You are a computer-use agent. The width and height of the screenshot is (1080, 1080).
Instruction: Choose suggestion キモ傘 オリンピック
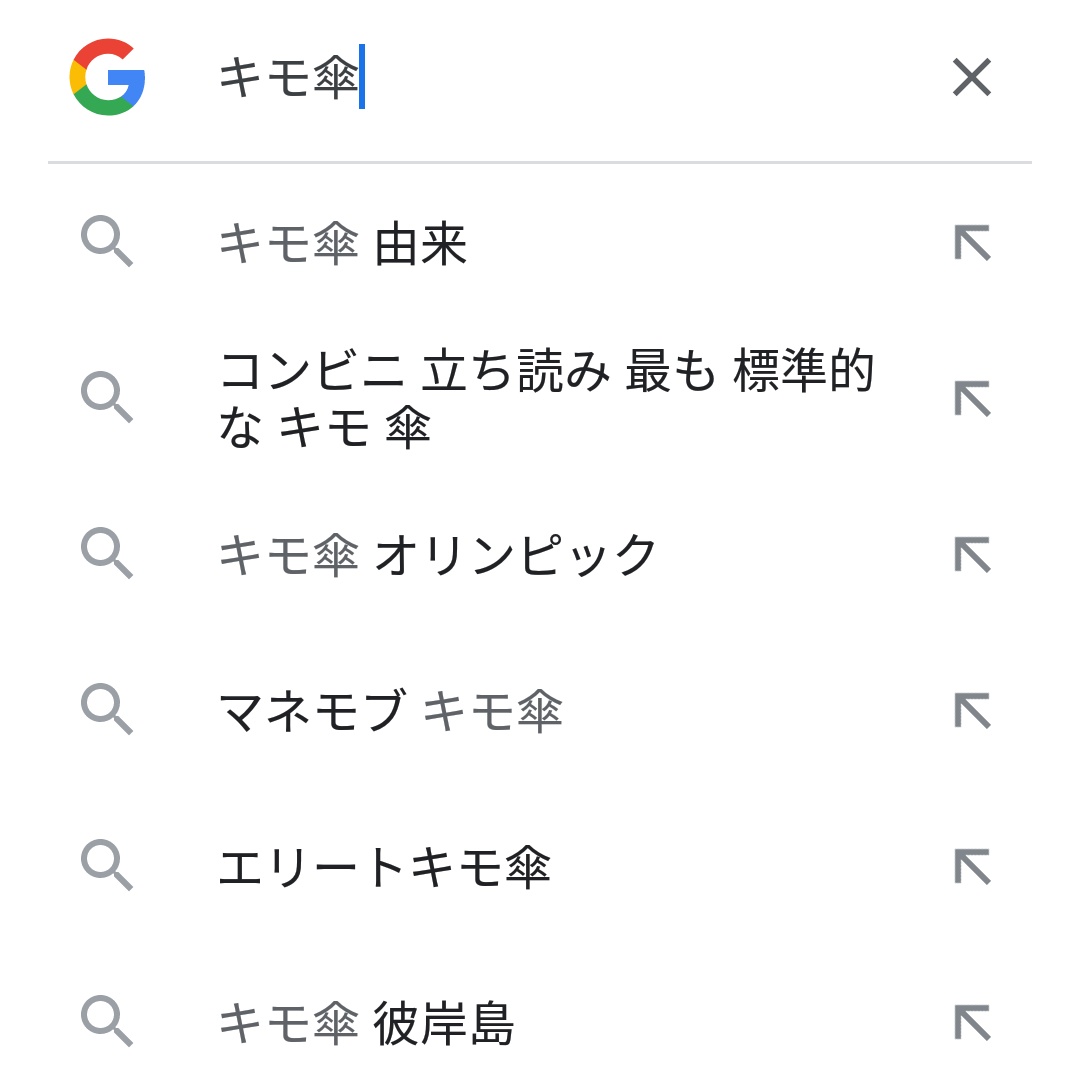(x=438, y=555)
